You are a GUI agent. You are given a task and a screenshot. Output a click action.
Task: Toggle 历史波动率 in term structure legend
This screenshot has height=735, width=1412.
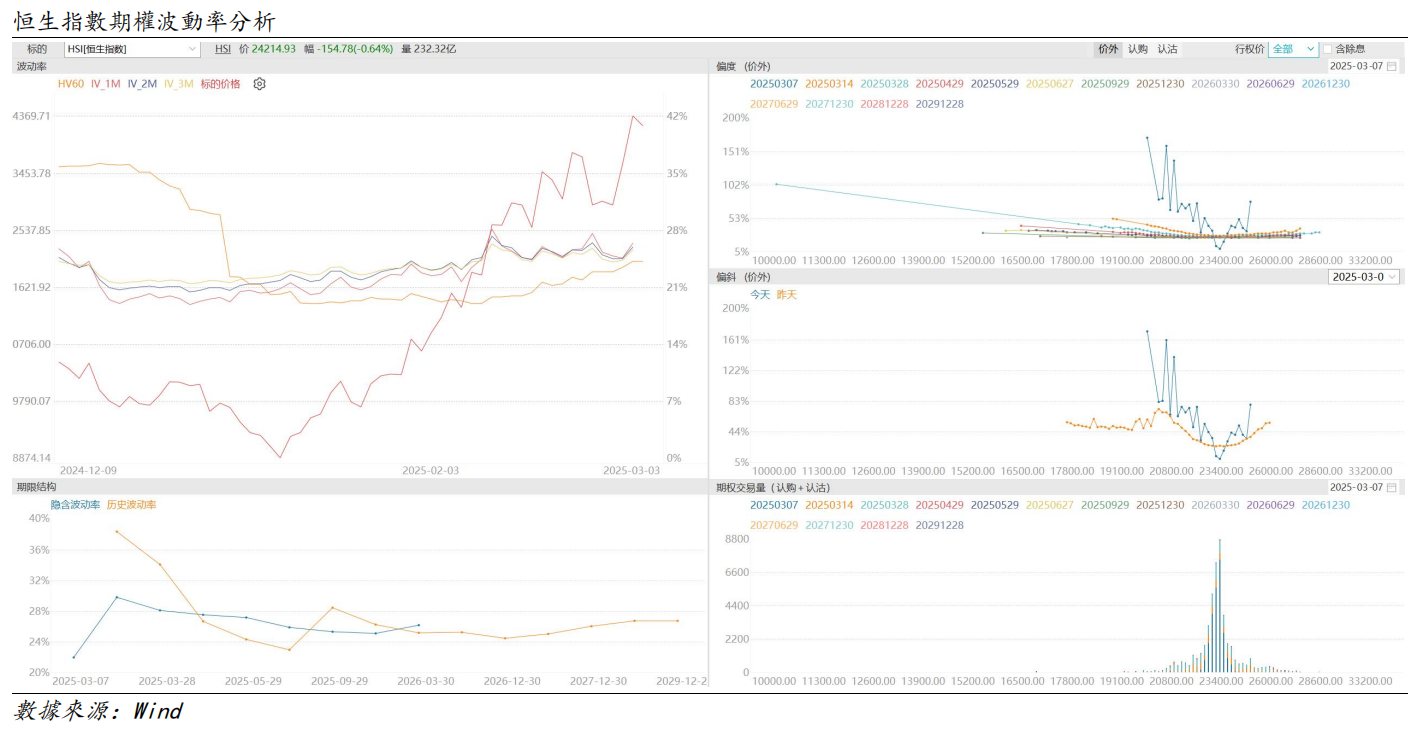coord(131,505)
